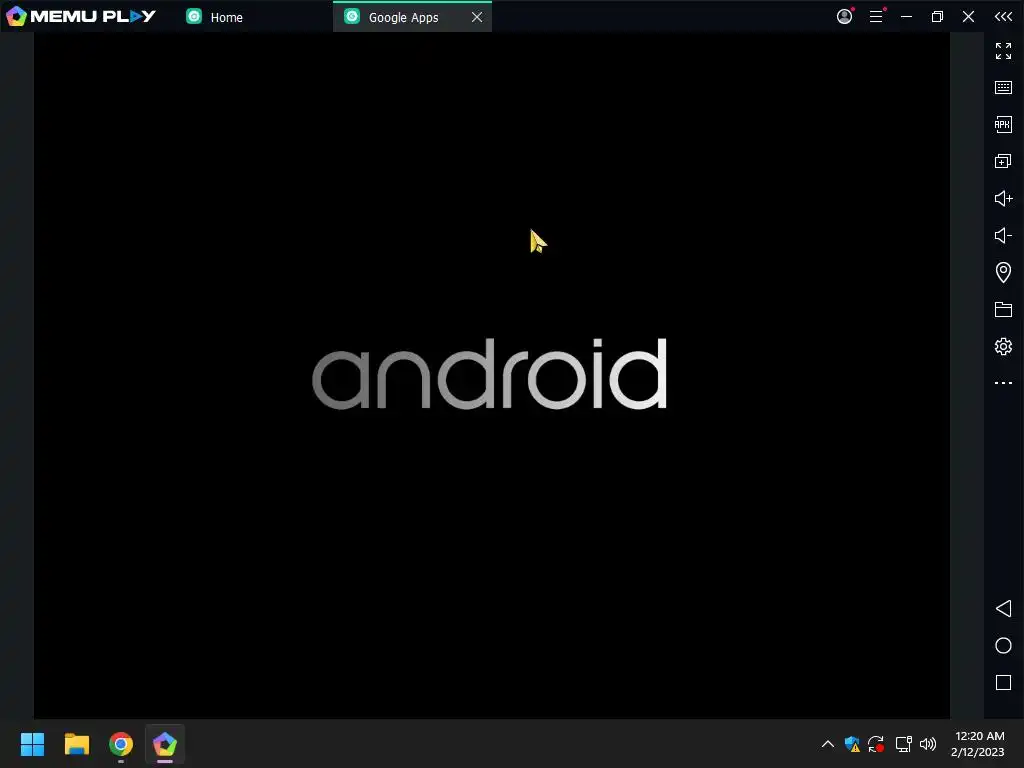Increase emulator volume
Image resolution: width=1024 pixels, height=768 pixels.
coord(1003,199)
